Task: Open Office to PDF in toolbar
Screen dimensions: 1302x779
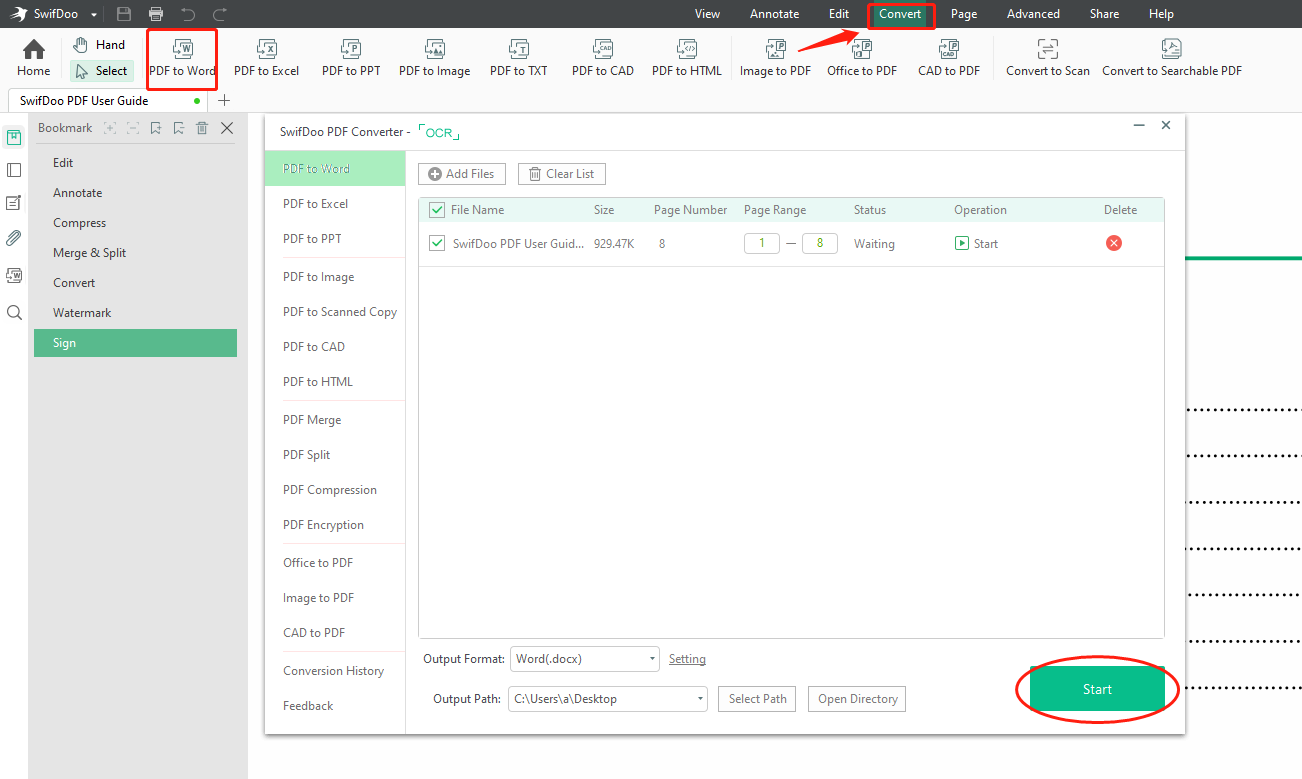Action: click(x=861, y=58)
